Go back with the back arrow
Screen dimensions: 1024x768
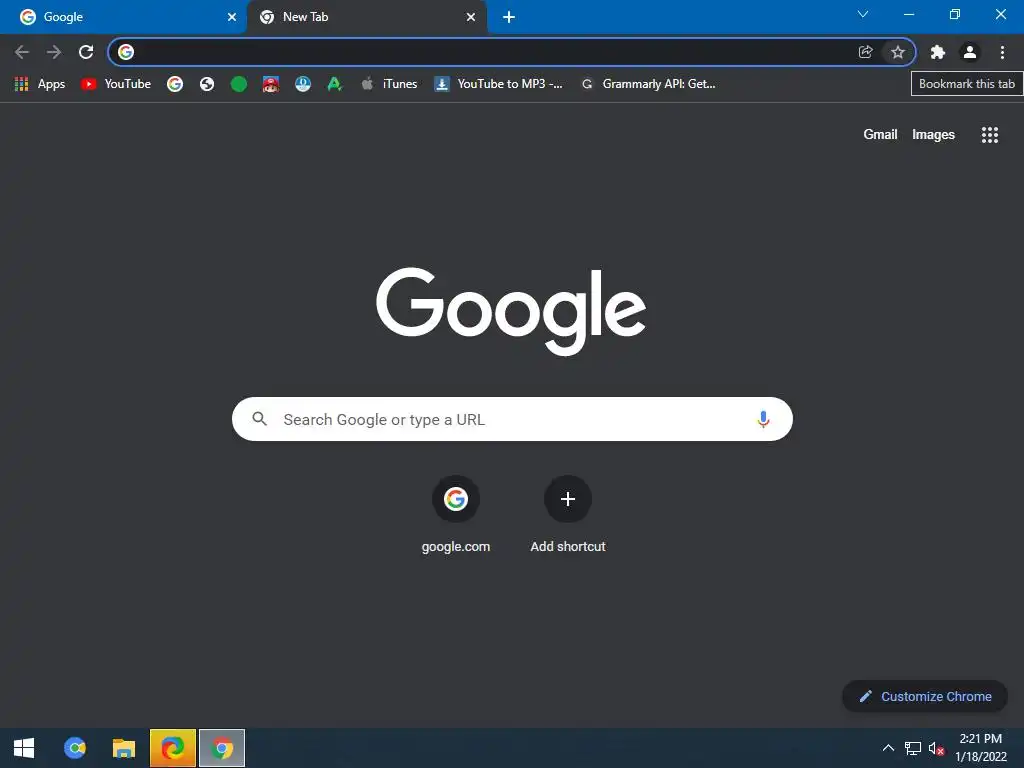[22, 52]
